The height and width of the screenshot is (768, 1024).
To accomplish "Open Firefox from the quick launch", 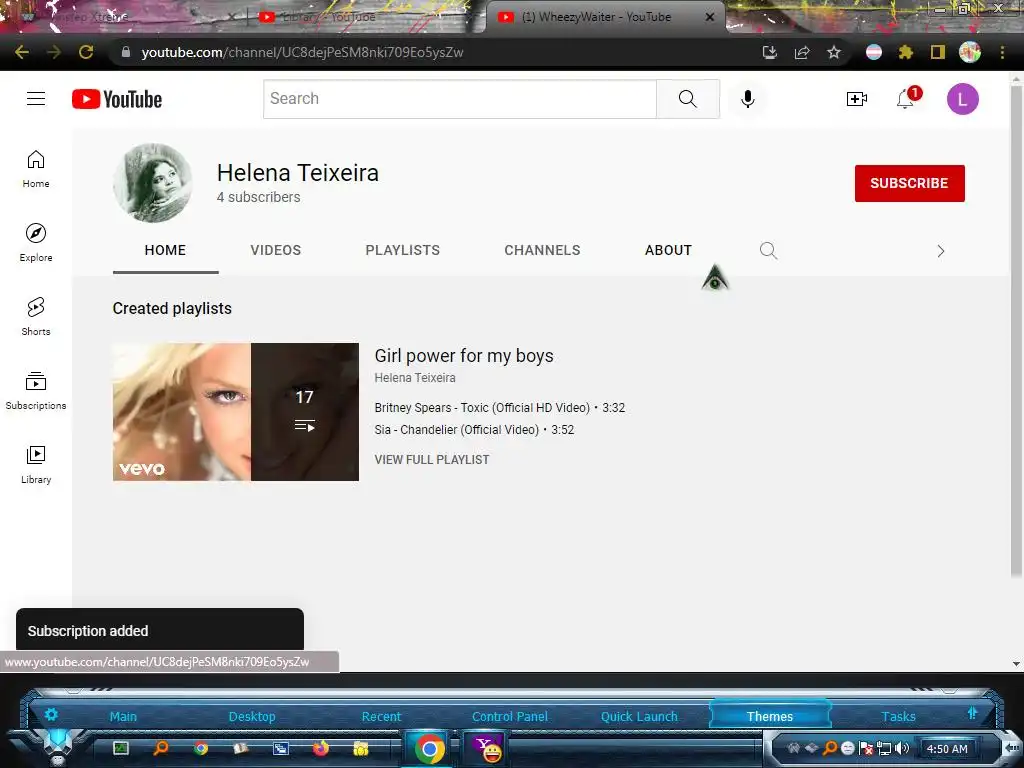I will (321, 748).
